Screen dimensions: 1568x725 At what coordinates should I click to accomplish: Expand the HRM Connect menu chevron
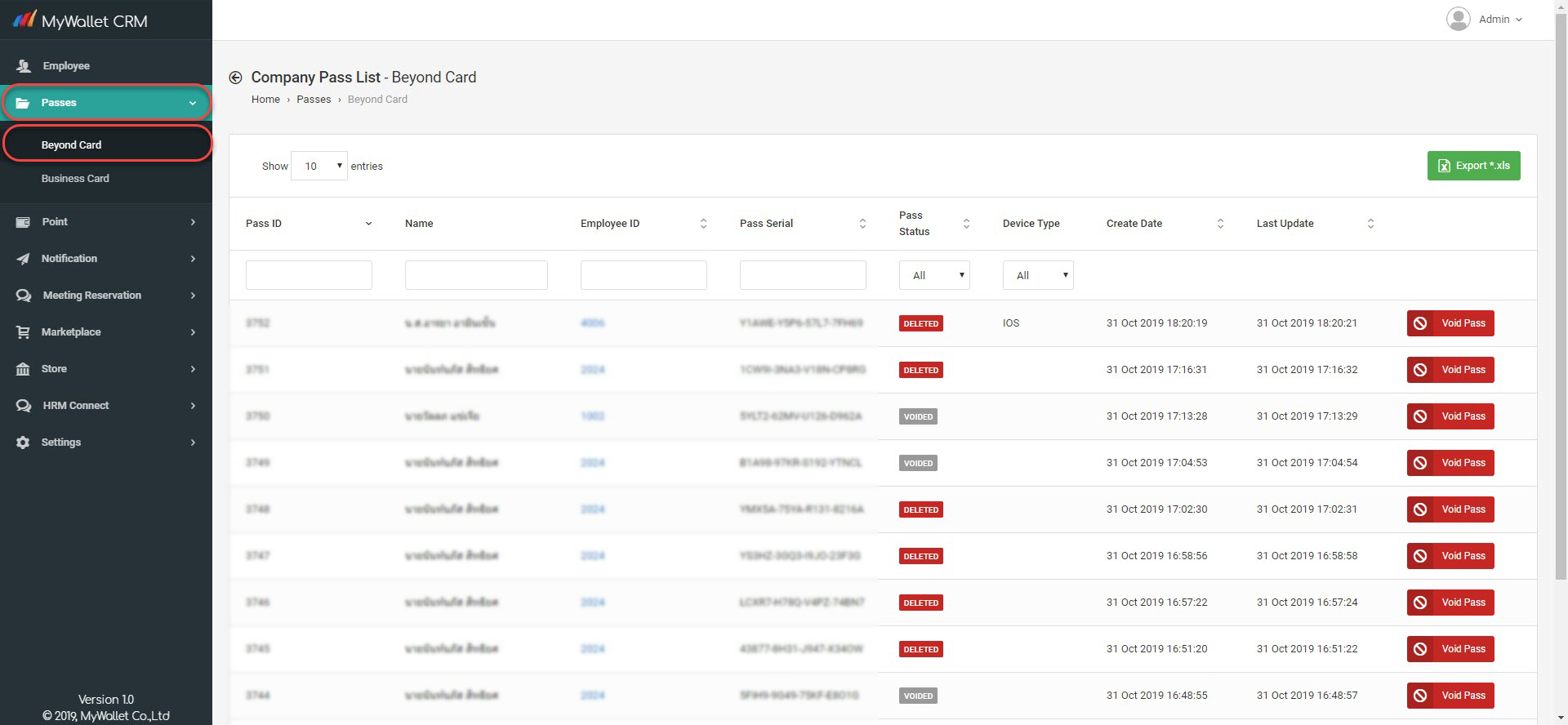coord(193,406)
